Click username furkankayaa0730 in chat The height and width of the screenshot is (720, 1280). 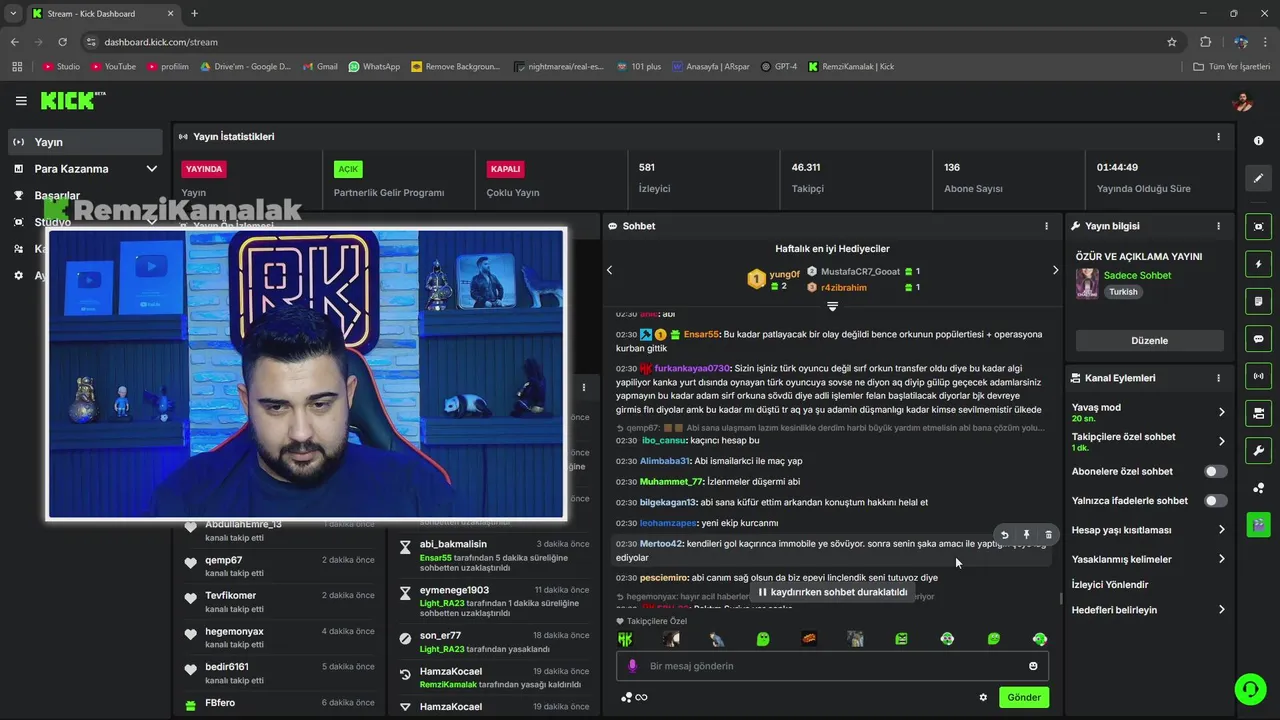point(692,368)
